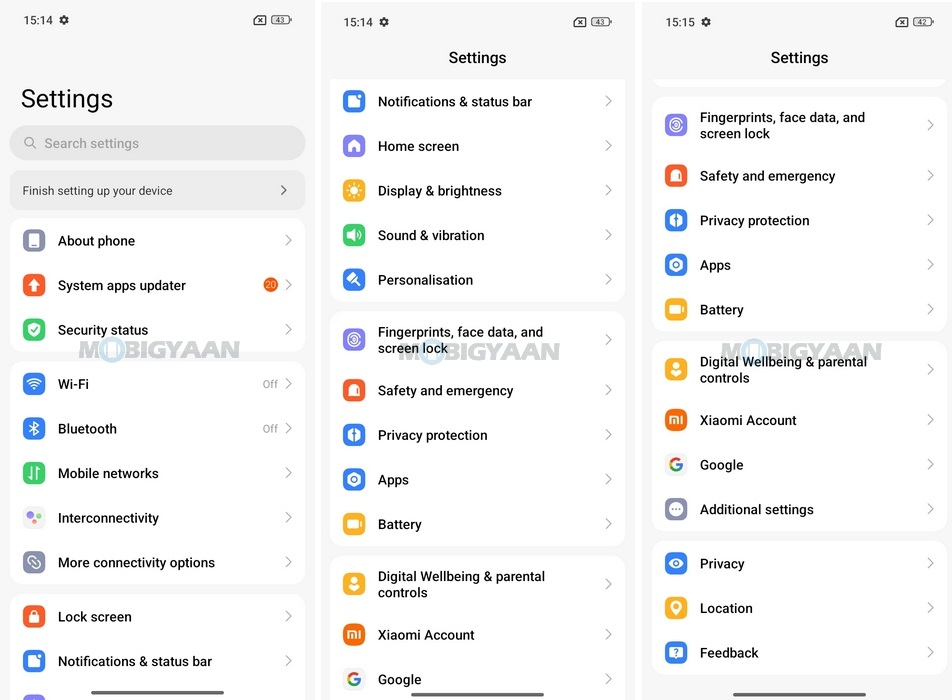Tap the Mobile networks icon
Screen dimensions: 952x700
pos(34,473)
